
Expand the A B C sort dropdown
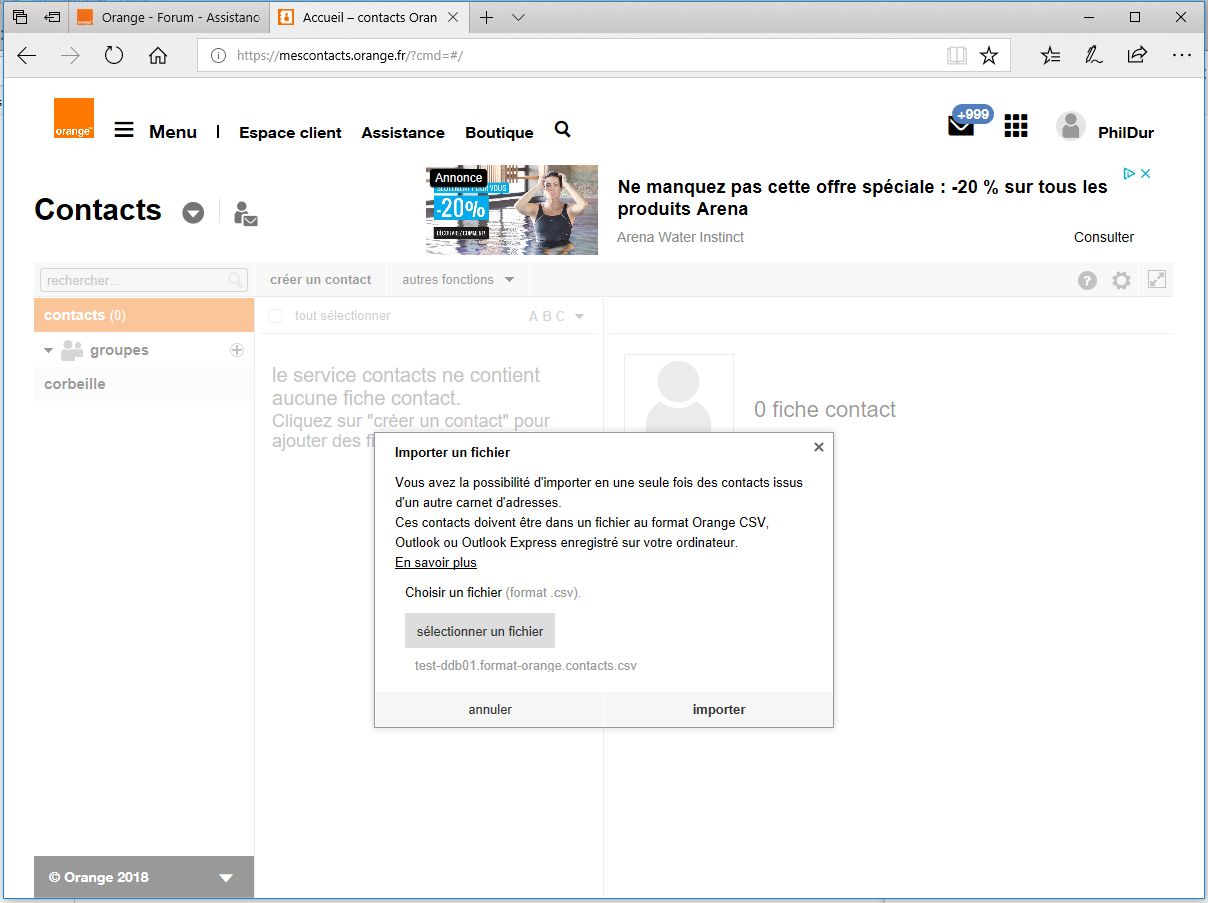coord(579,317)
